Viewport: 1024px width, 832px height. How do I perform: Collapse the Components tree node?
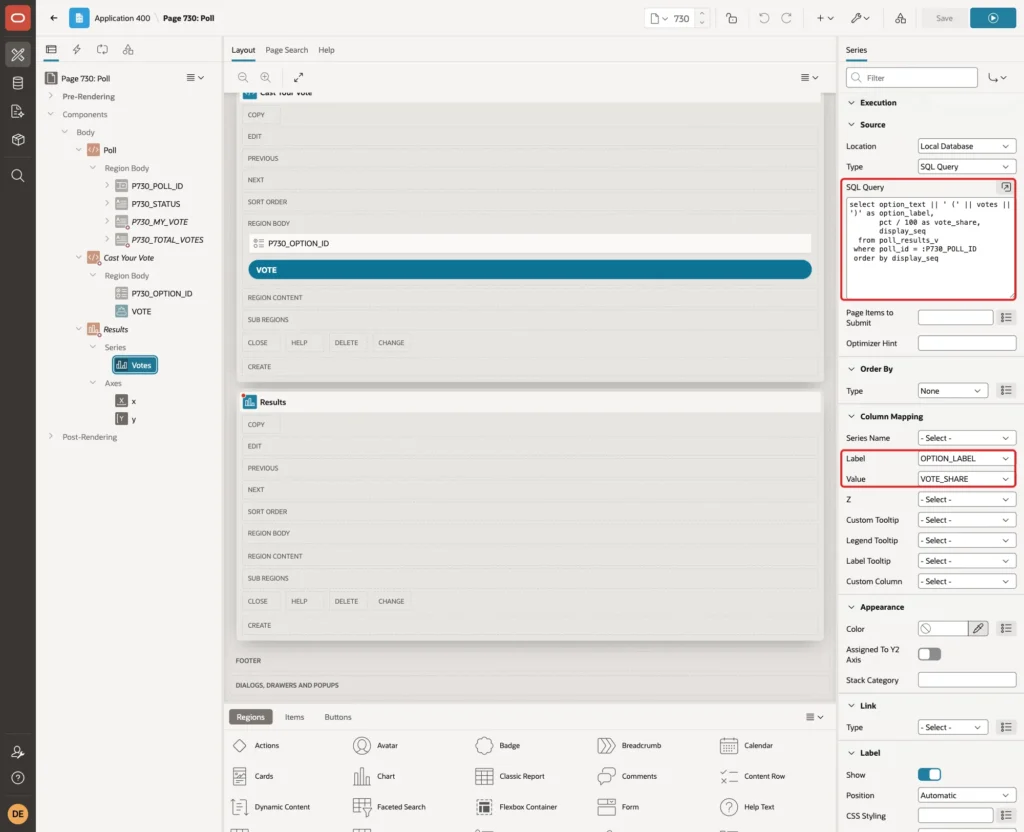click(x=51, y=114)
